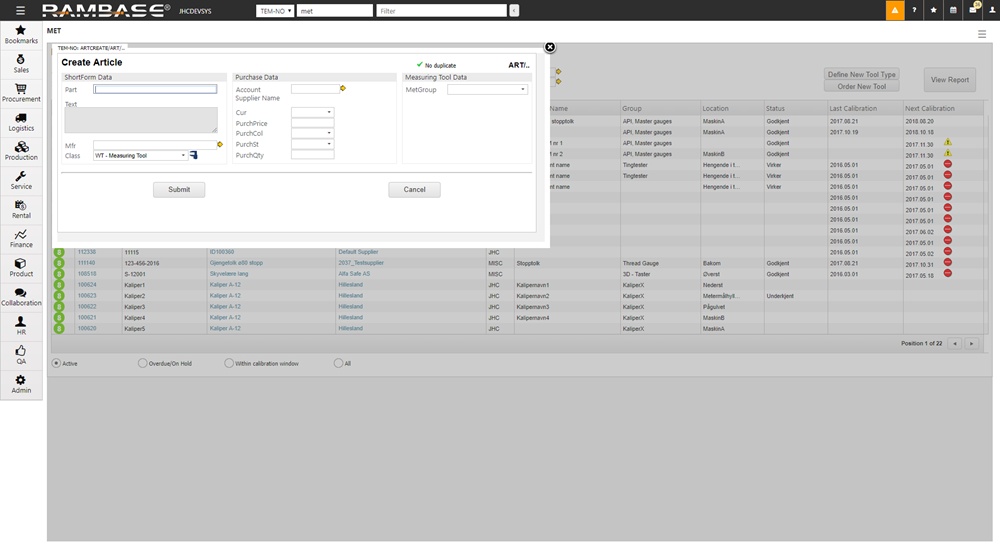Go to the Production module
The height and width of the screenshot is (556, 1000).
coord(21,151)
